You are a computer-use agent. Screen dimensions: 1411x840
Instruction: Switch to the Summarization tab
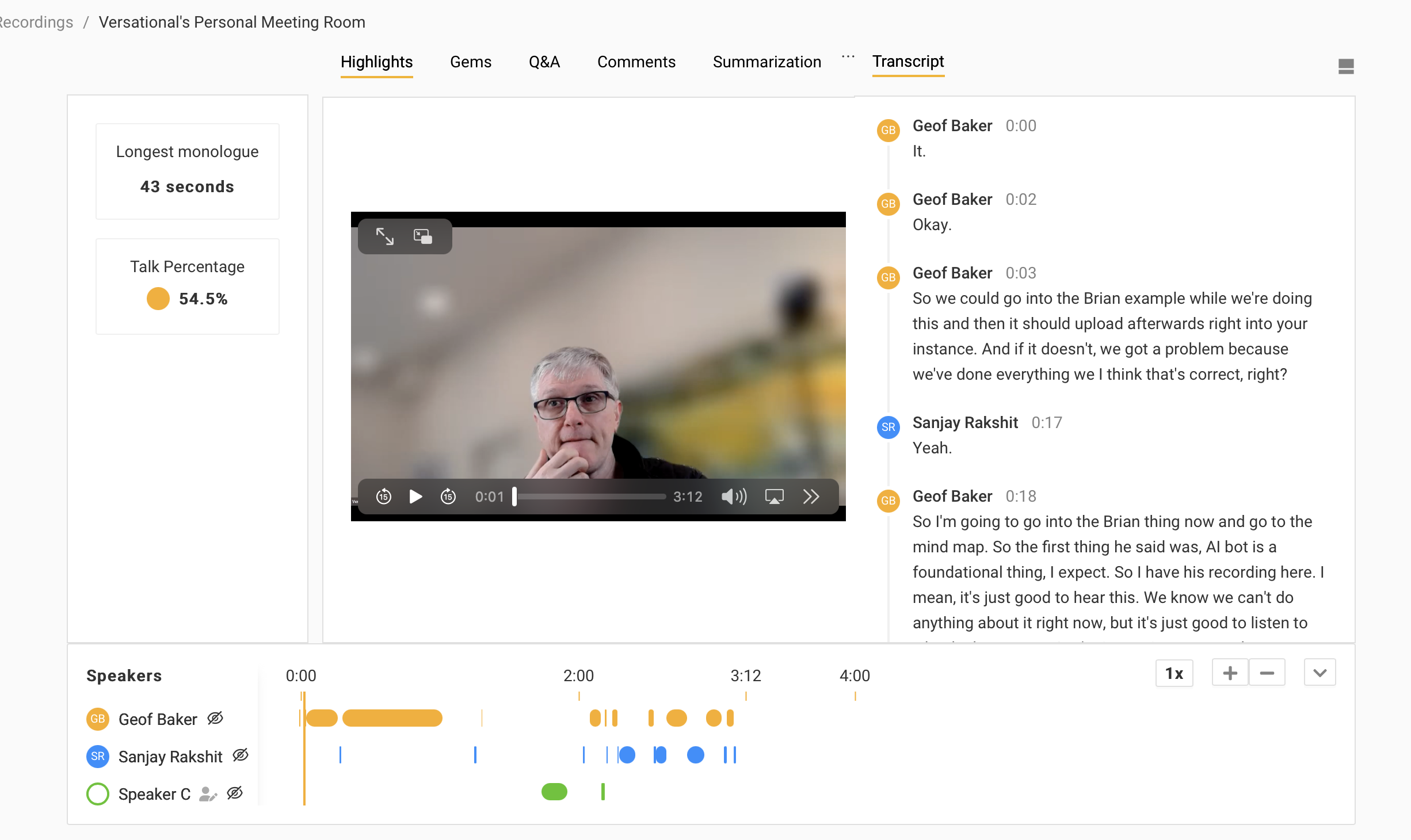click(766, 62)
